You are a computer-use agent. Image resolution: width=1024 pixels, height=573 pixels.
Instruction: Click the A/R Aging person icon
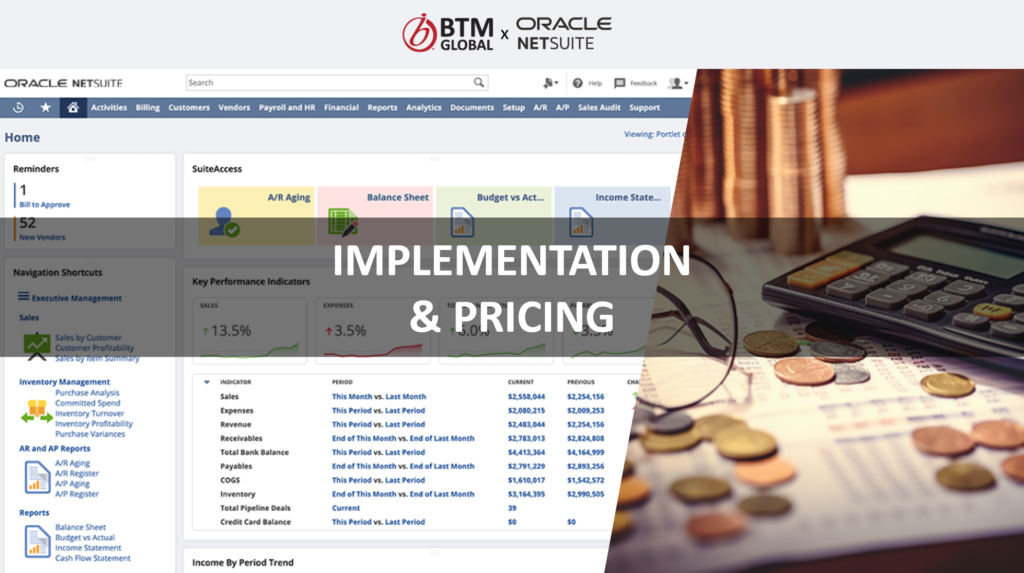tap(224, 221)
